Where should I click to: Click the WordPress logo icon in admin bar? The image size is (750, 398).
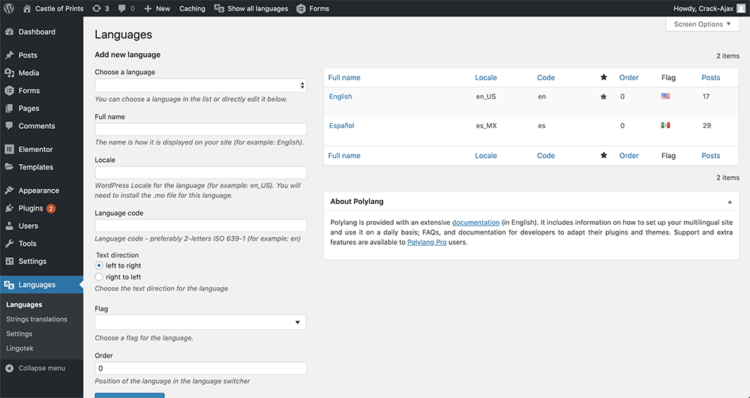(9, 9)
